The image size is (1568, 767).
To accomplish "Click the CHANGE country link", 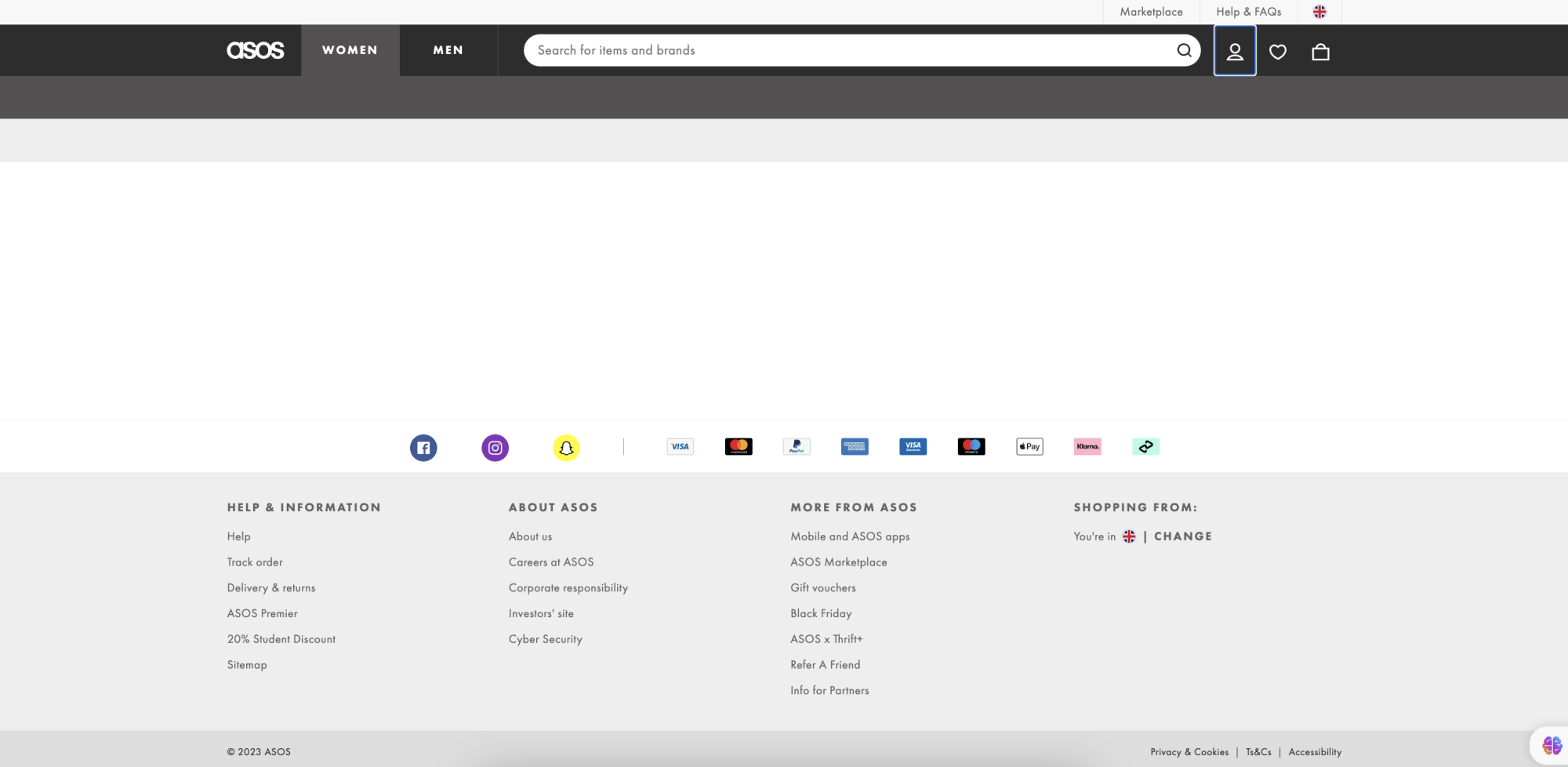I will click(x=1183, y=536).
